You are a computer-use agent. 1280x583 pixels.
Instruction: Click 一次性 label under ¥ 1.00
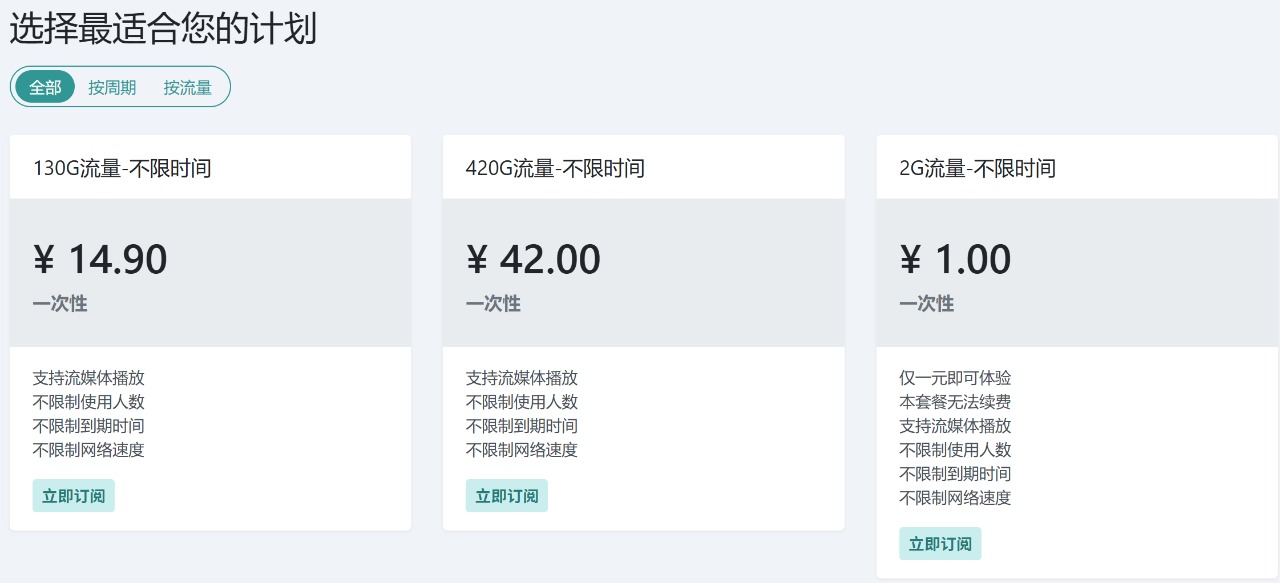(x=926, y=304)
